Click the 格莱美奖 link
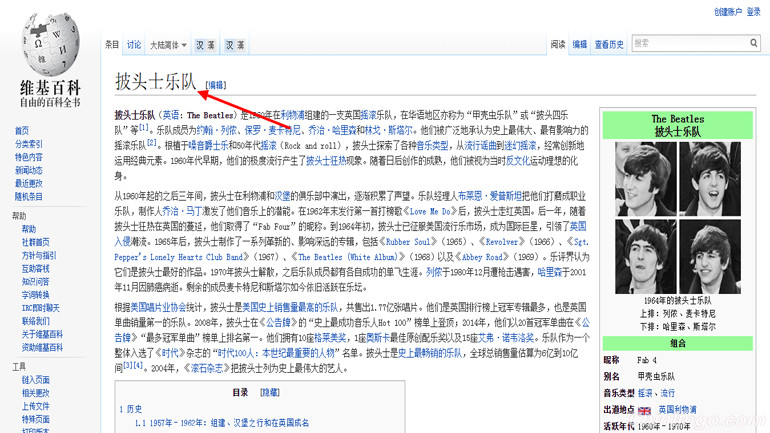The height and width of the screenshot is (433, 770). (330, 338)
